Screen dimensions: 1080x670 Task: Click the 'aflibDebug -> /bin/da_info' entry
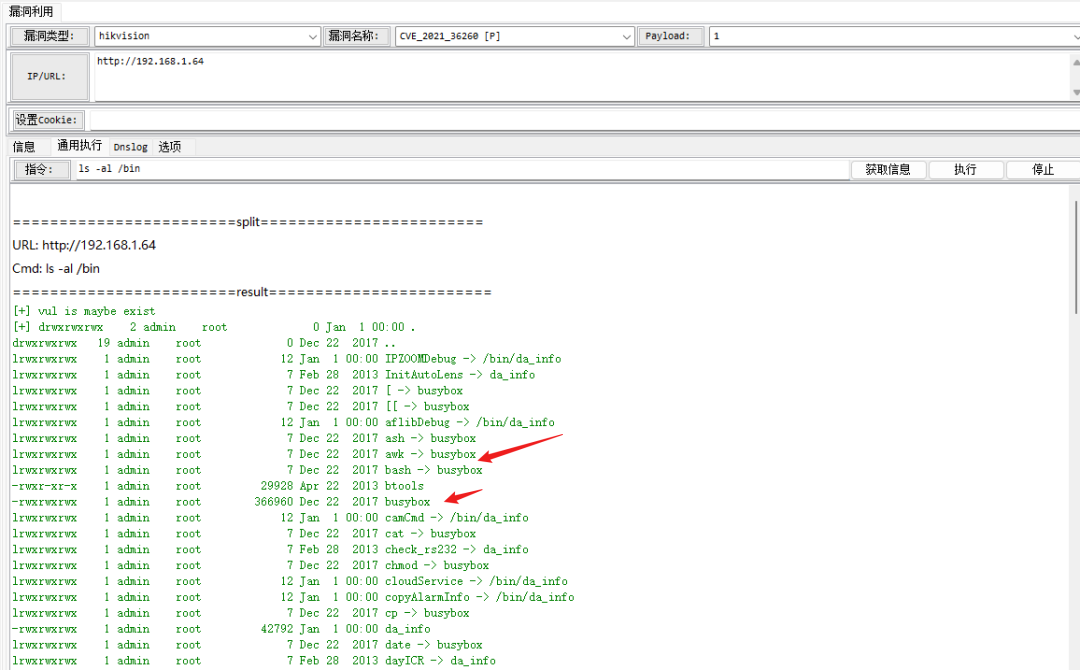(469, 422)
